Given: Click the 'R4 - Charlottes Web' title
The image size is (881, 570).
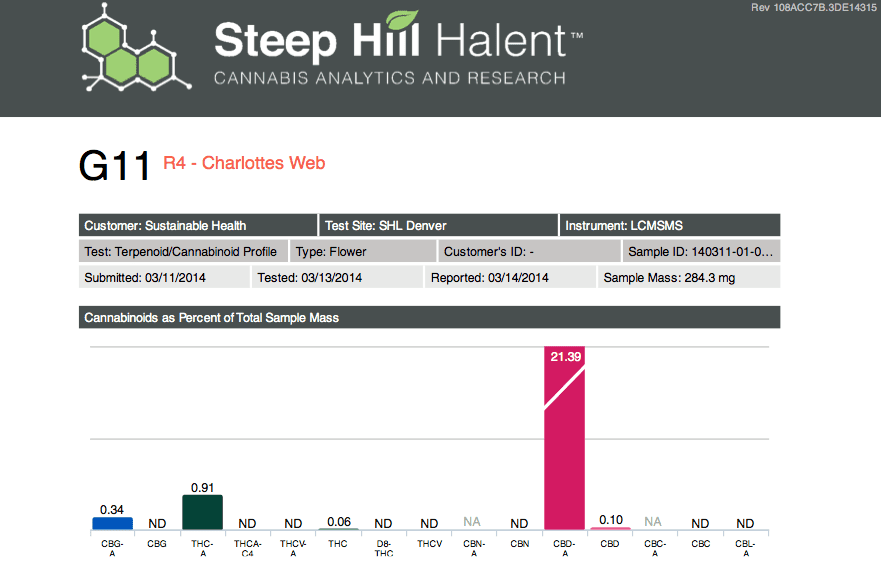Looking at the screenshot, I should pyautogui.click(x=244, y=163).
